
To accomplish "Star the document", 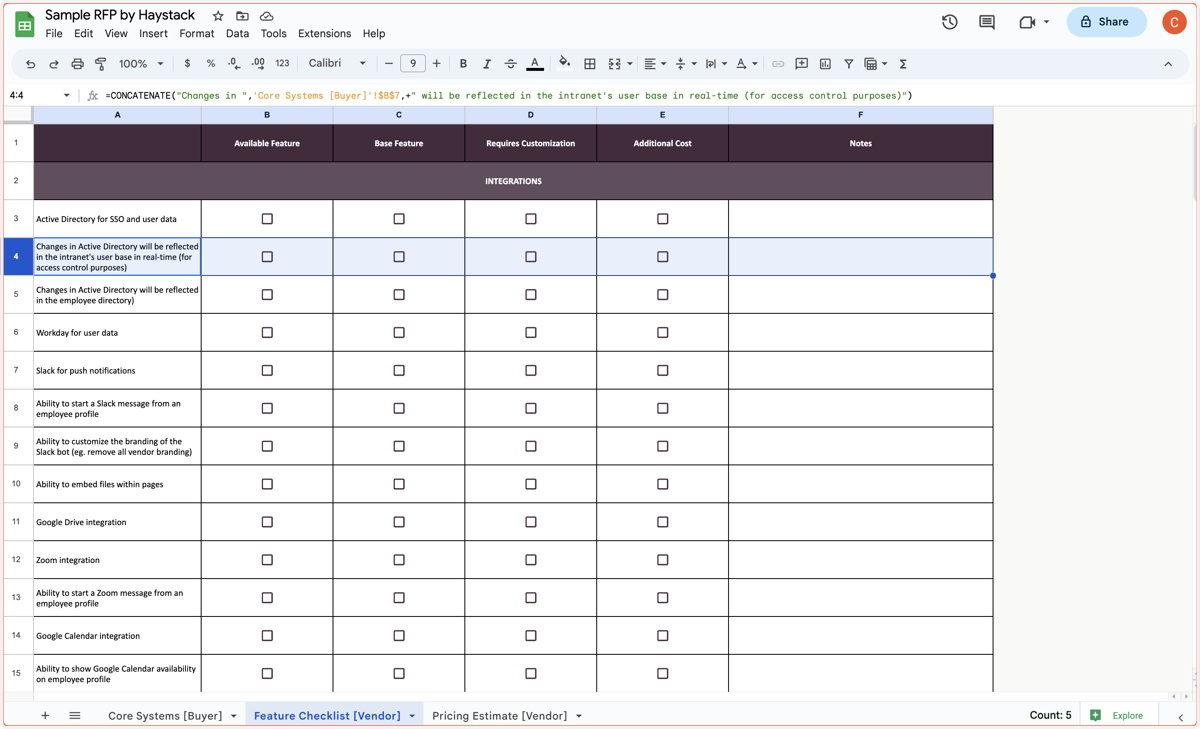I will (218, 16).
